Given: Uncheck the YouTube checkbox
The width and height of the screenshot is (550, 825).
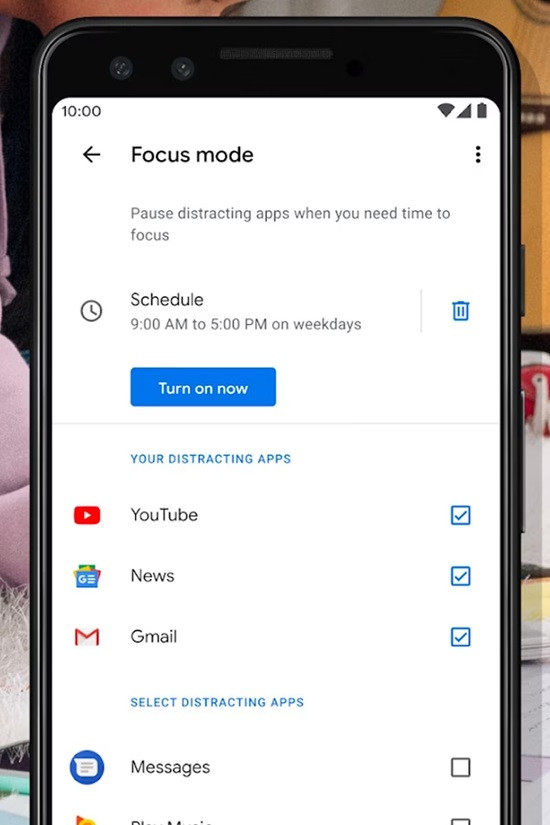Looking at the screenshot, I should click(x=461, y=515).
